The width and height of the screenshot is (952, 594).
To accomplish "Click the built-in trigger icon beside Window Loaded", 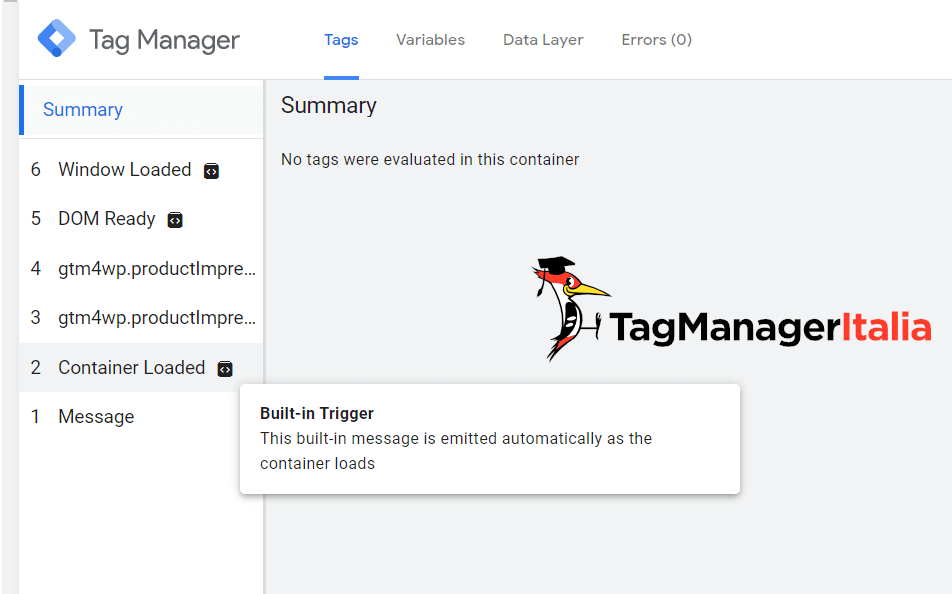I will 211,171.
